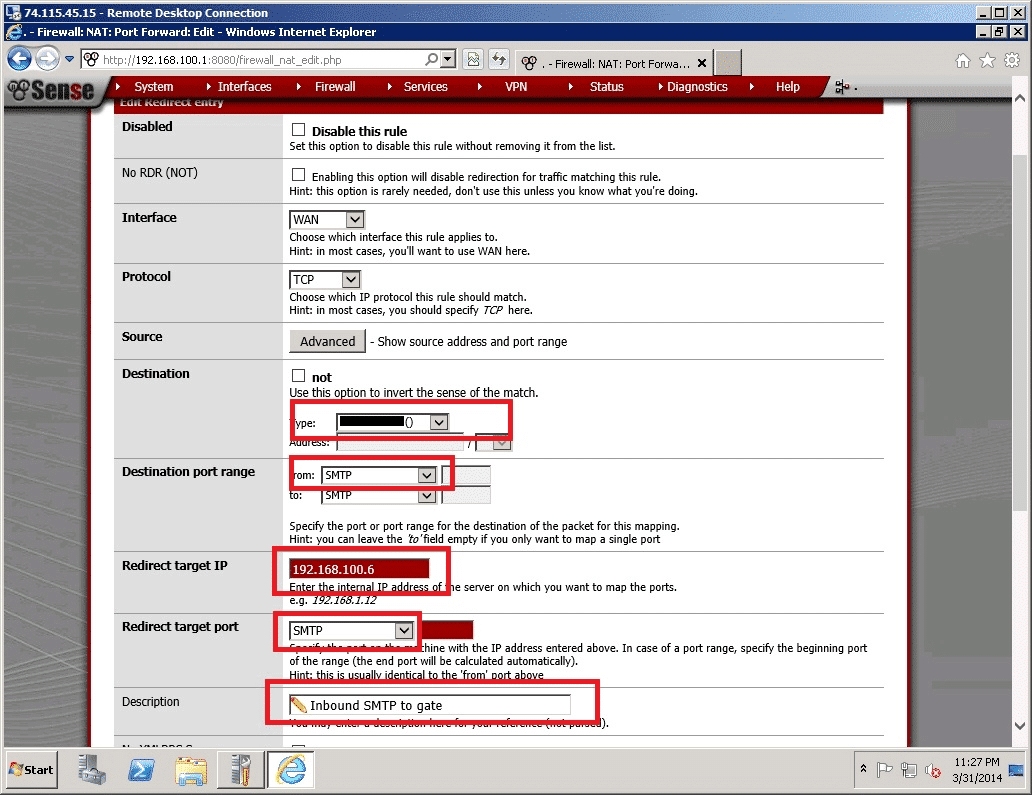Check the No RDR (NOT) checkbox

[298, 175]
